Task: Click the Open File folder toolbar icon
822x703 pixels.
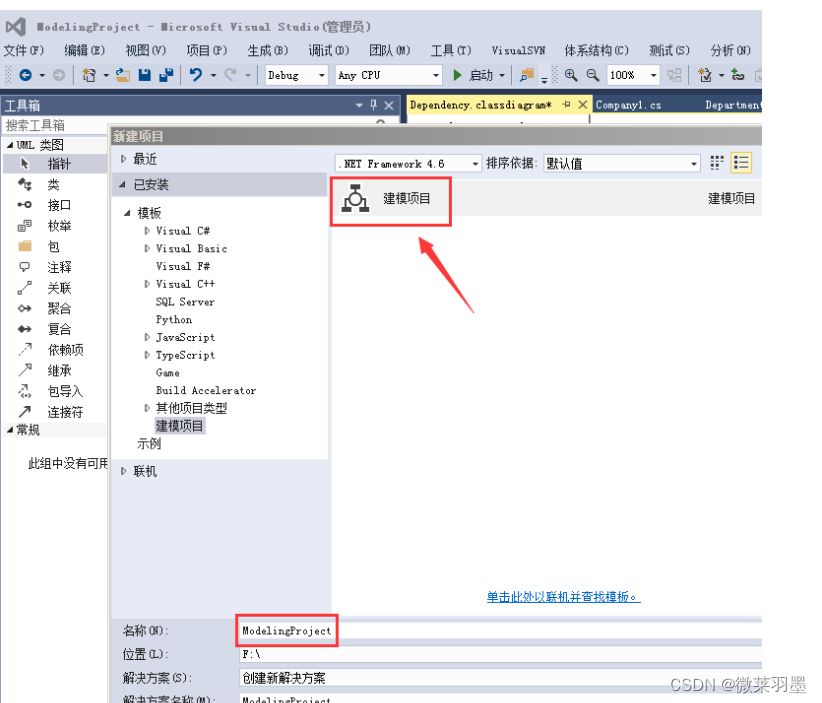Action: 123,75
